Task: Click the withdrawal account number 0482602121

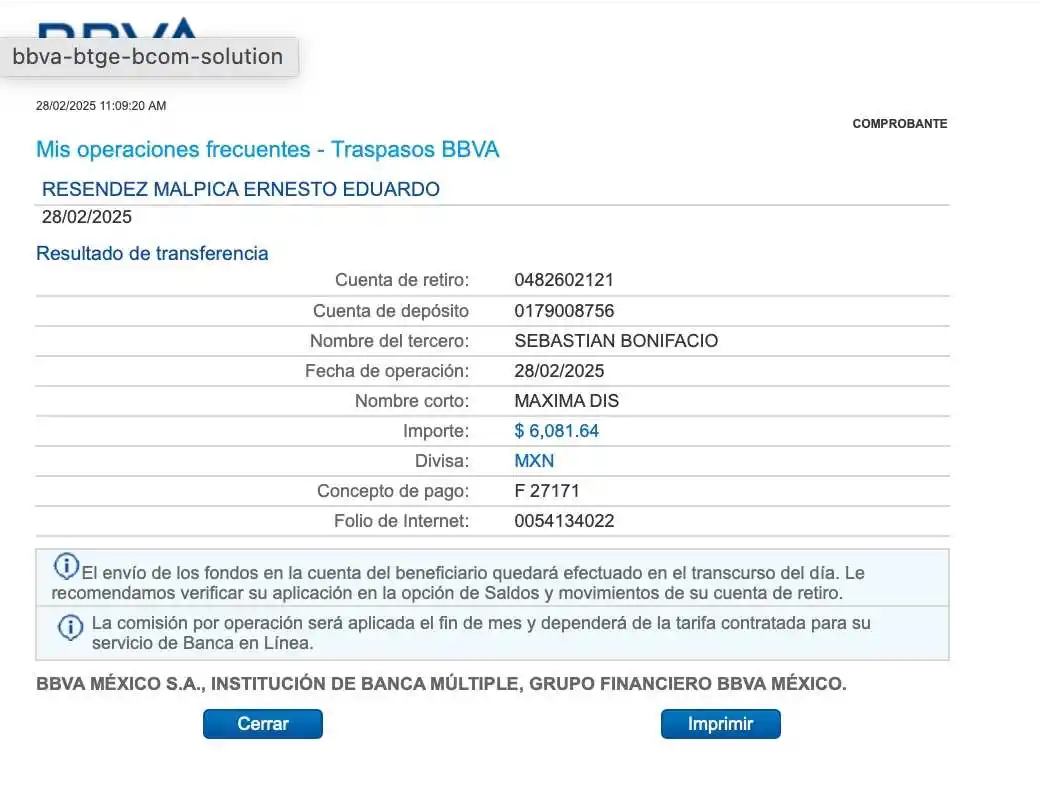Action: click(564, 280)
